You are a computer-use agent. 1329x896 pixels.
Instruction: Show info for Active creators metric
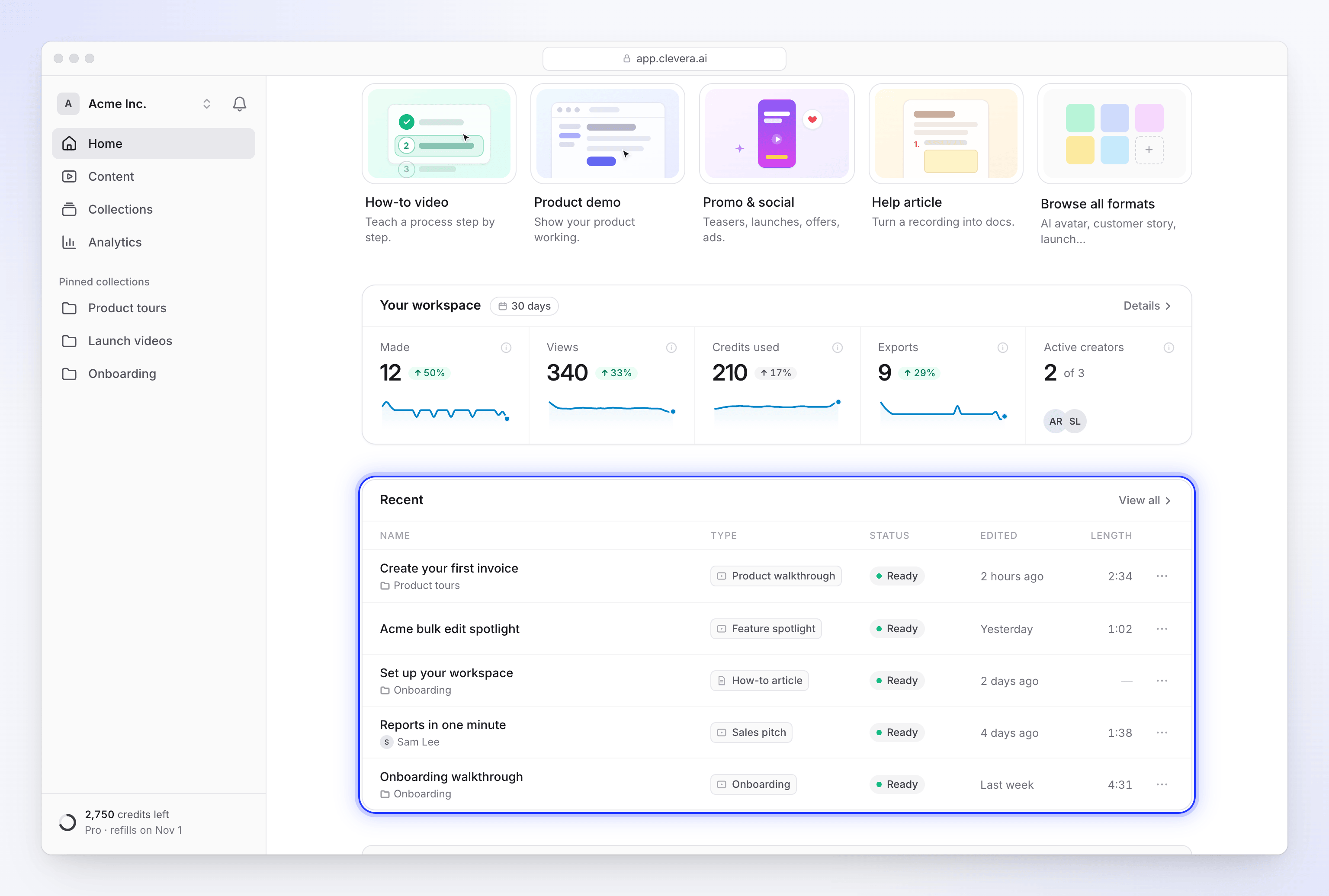[1168, 347]
